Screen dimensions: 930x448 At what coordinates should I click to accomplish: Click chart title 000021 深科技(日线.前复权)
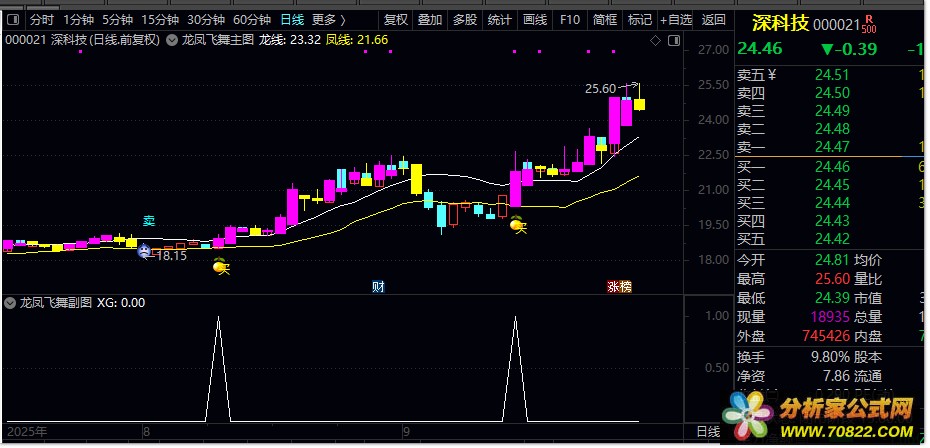point(82,40)
